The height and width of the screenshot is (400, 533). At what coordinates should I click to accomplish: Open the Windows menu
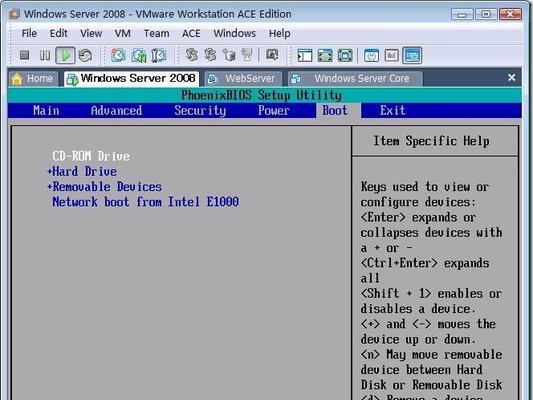point(235,33)
